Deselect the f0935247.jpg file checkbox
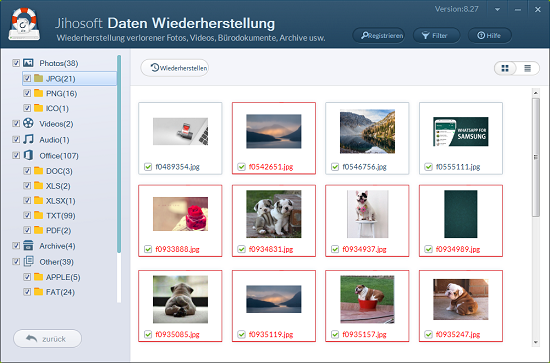The image size is (550, 363). (428, 334)
